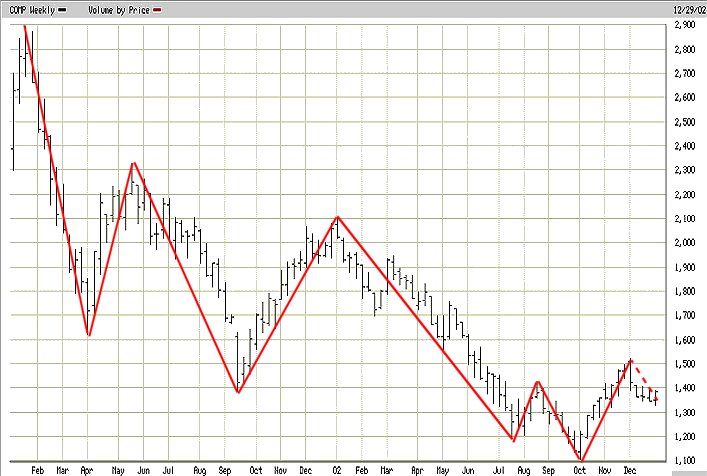This screenshot has height=476, width=707.
Task: Click the 1,800 price axis label
Action: (x=685, y=291)
